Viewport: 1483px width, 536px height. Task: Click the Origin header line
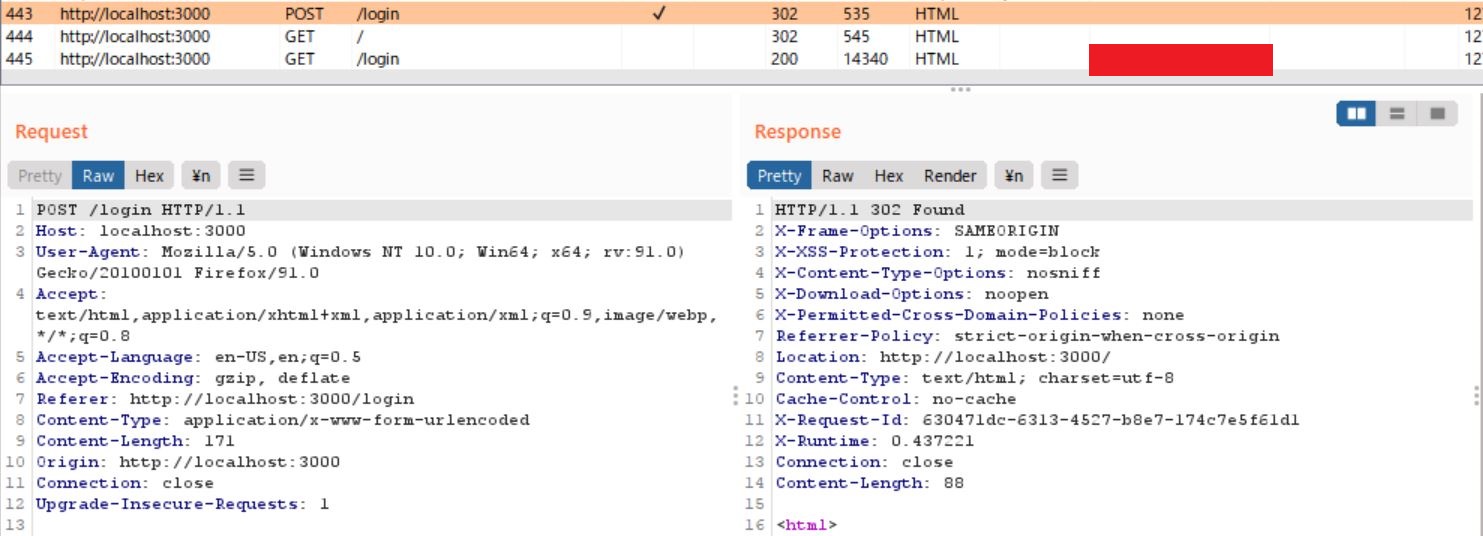coord(188,462)
